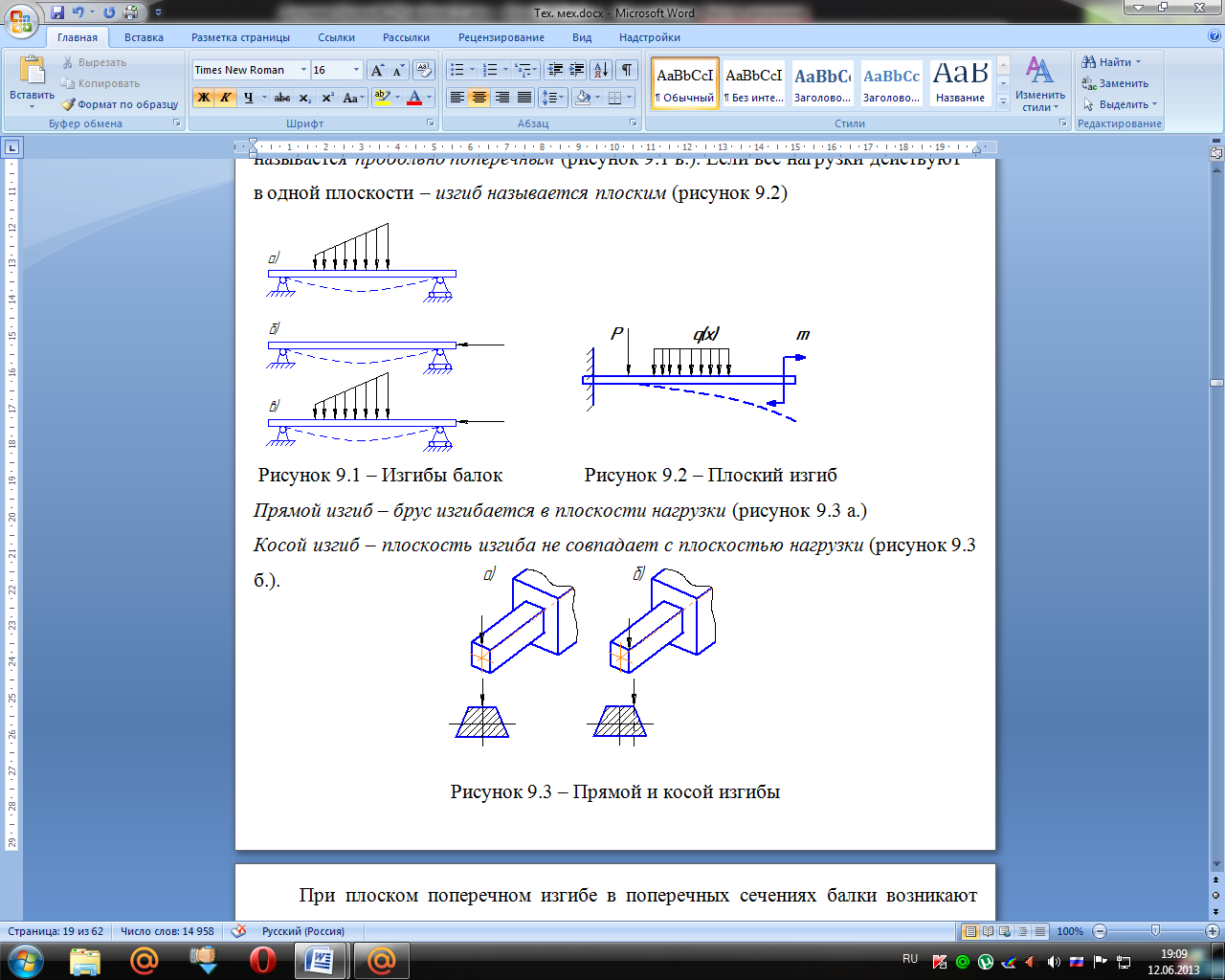The image size is (1225, 980).
Task: Click Заменить (Replace) command
Action: coord(1115,83)
